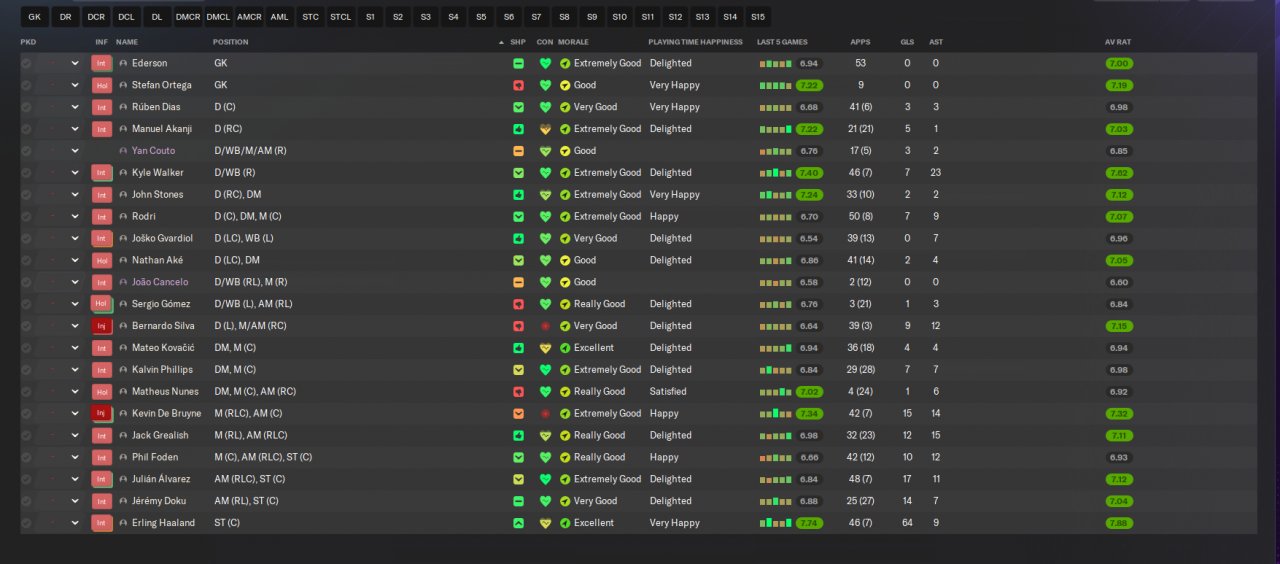This screenshot has height=564, width=1280.
Task: Click Sergio Gómez's Hol status badge
Action: 101,304
